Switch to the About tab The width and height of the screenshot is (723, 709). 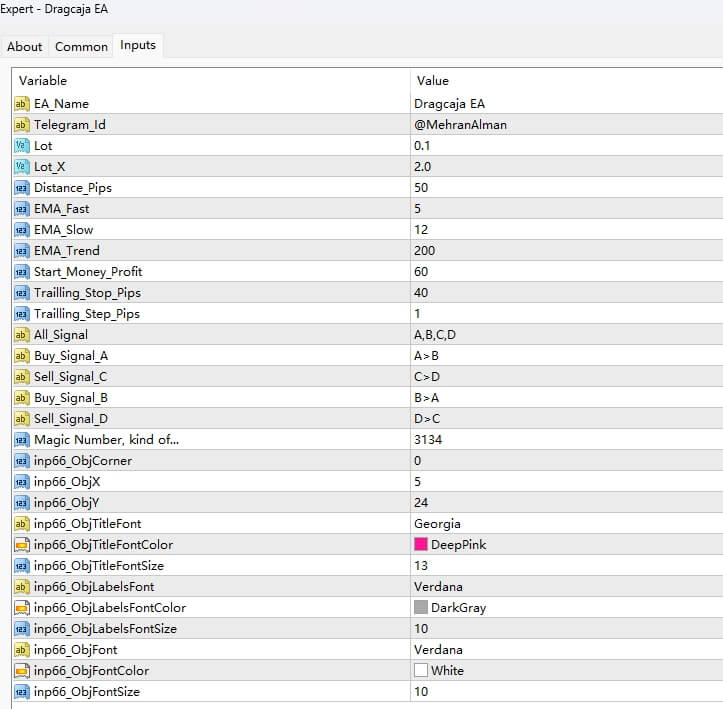pos(25,47)
